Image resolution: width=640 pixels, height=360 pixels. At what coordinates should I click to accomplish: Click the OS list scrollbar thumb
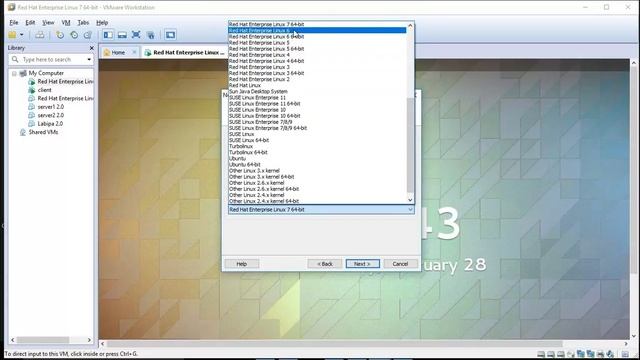(410, 145)
